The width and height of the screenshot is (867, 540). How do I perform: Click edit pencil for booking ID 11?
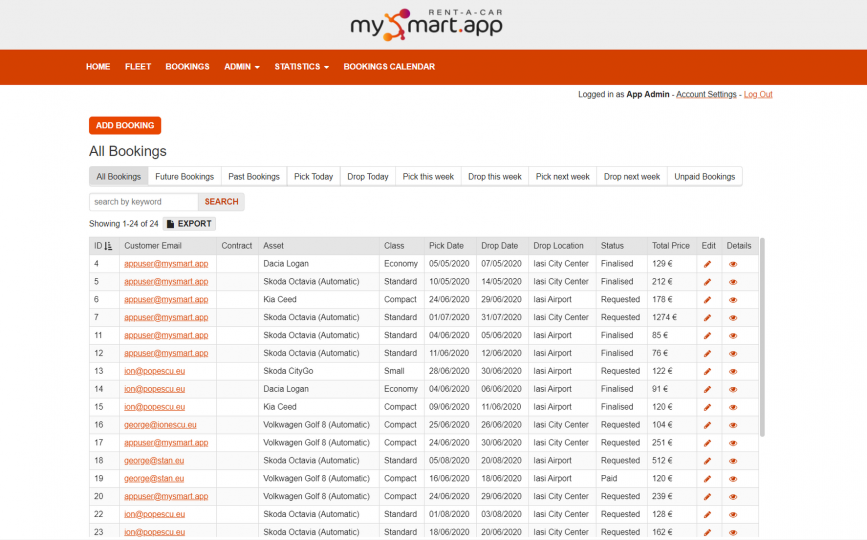coord(707,335)
